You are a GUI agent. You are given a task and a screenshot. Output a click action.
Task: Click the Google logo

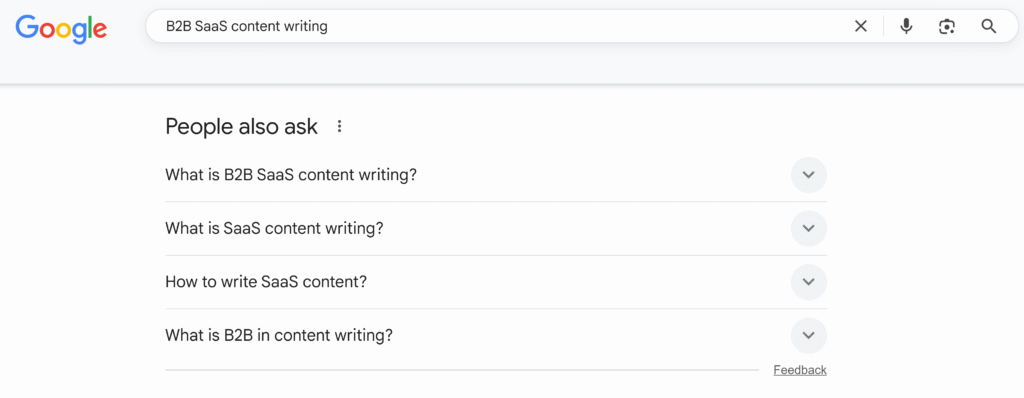(61, 29)
